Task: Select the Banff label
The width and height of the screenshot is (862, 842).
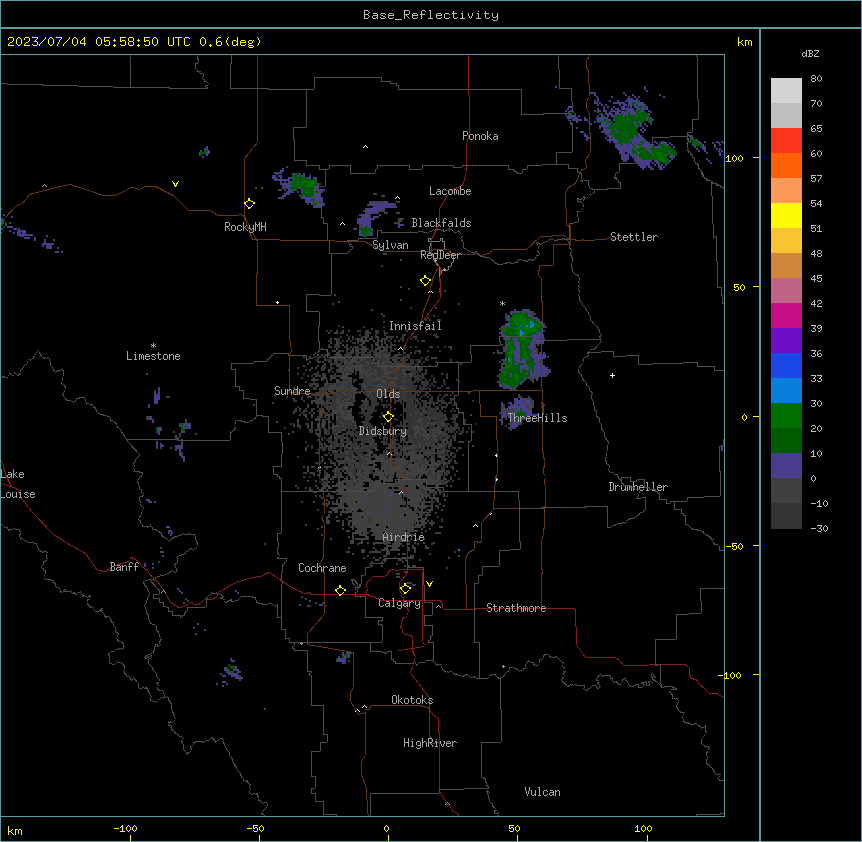Action: [124, 567]
